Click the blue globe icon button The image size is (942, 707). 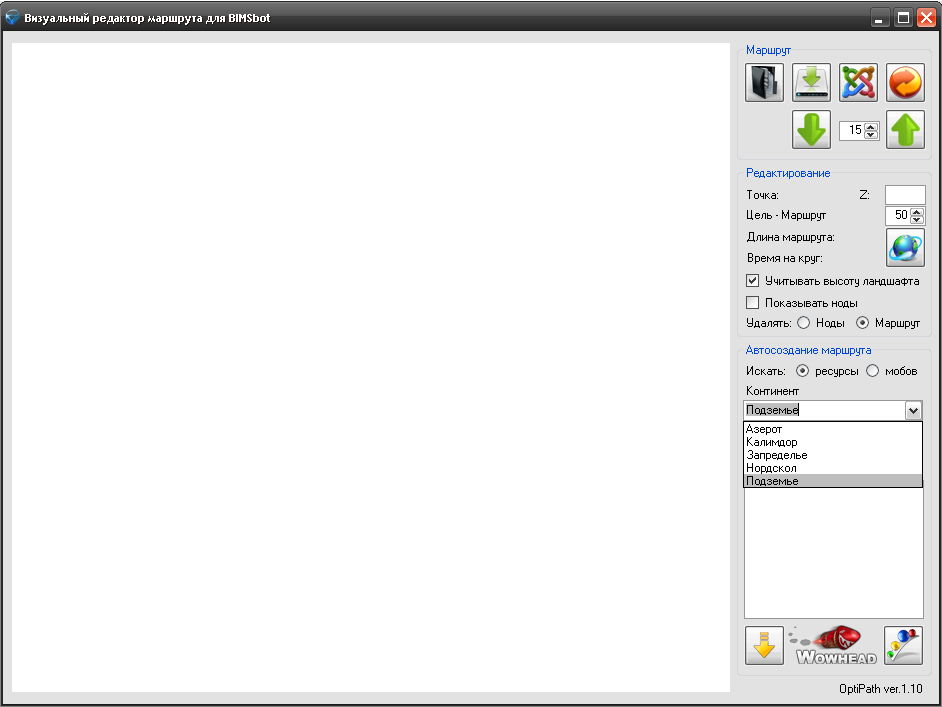(905, 247)
